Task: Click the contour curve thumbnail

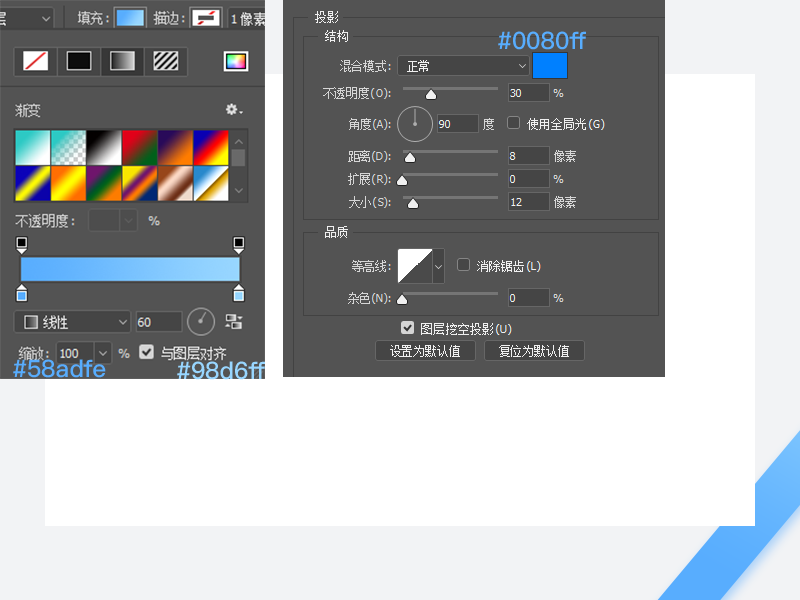Action: point(415,266)
